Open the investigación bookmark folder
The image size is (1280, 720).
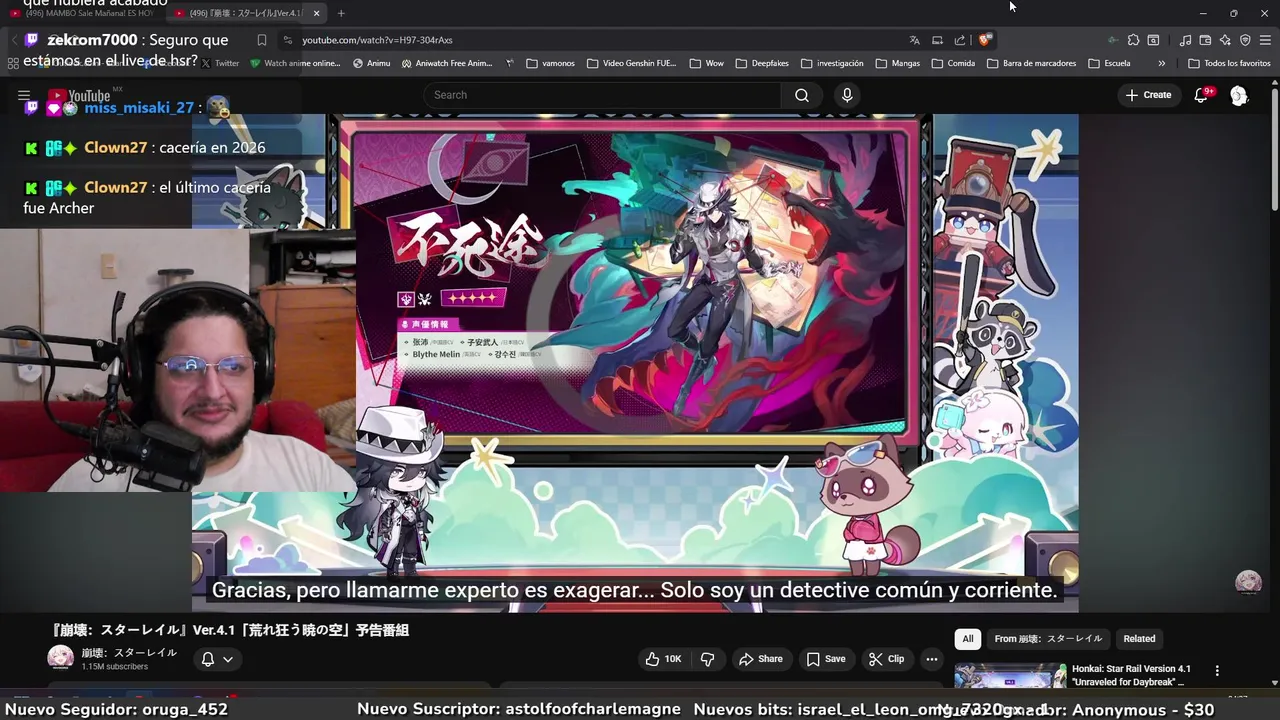(831, 63)
